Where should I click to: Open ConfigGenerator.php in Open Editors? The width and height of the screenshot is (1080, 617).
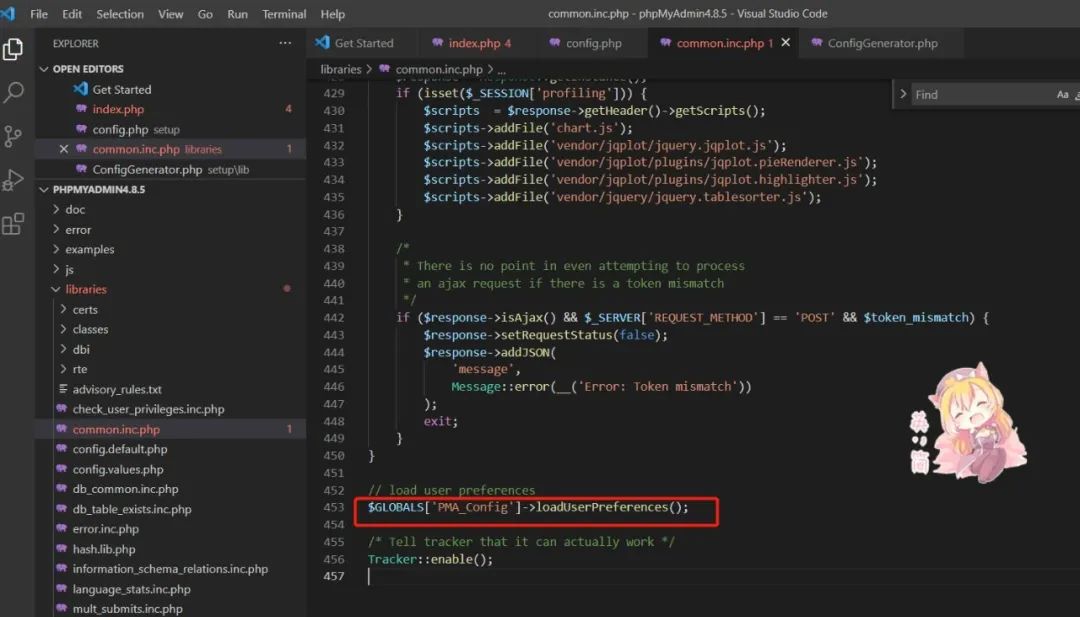[170, 169]
